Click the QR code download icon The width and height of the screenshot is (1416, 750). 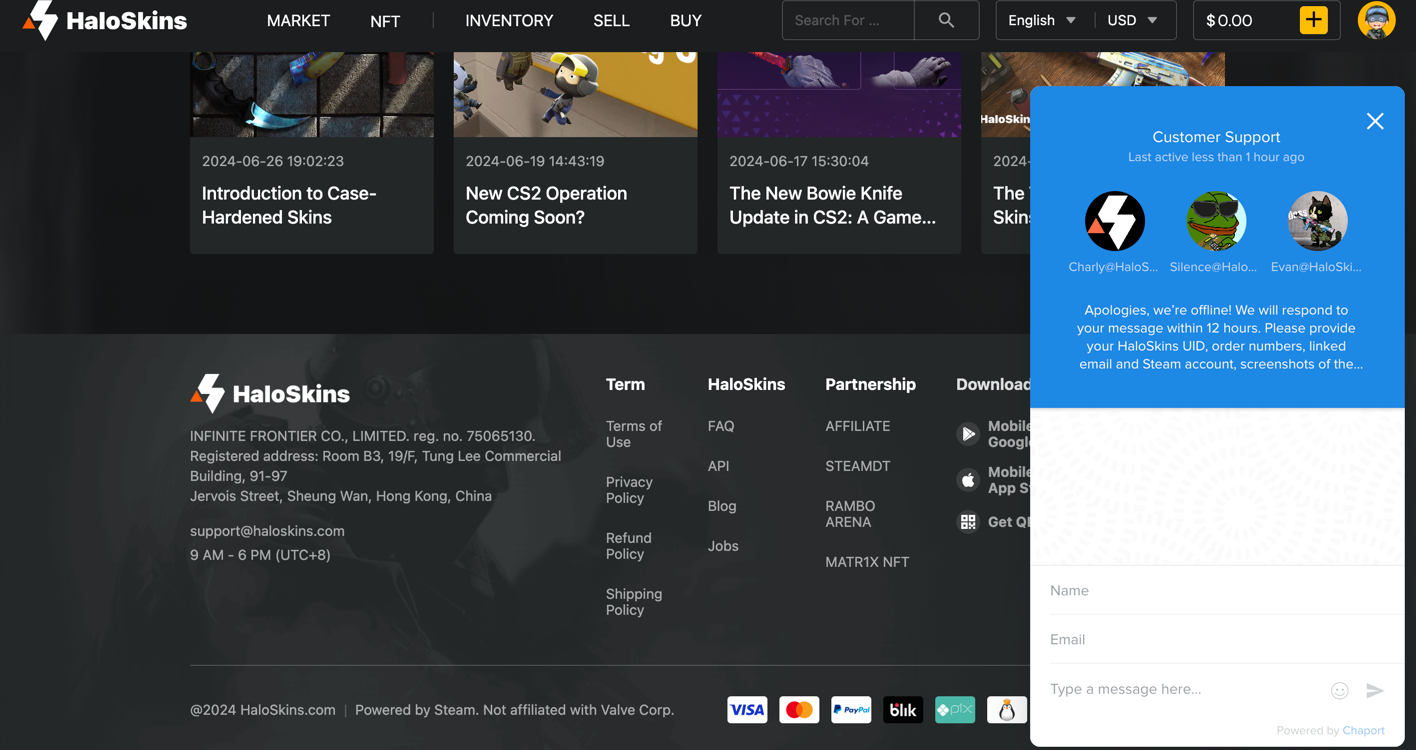[968, 522]
